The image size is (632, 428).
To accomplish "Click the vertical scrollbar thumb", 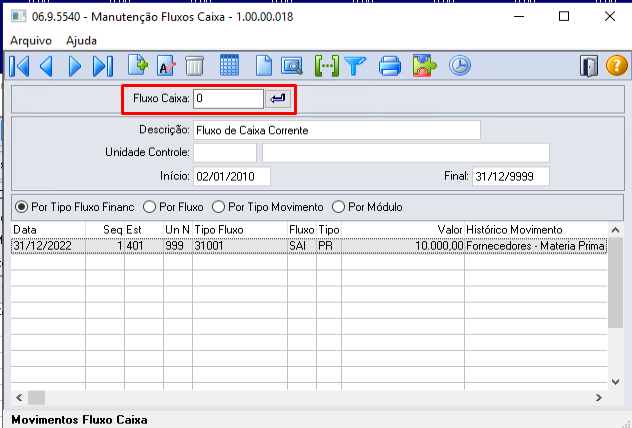I will (615, 283).
